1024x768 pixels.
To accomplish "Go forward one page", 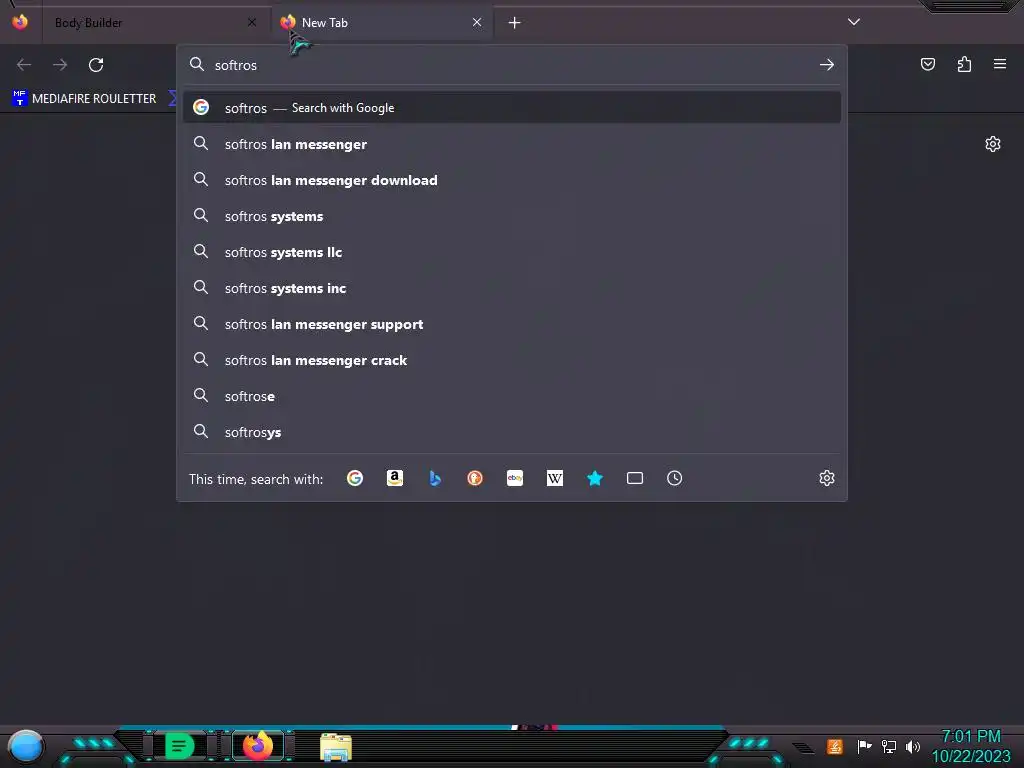I will click(x=60, y=65).
